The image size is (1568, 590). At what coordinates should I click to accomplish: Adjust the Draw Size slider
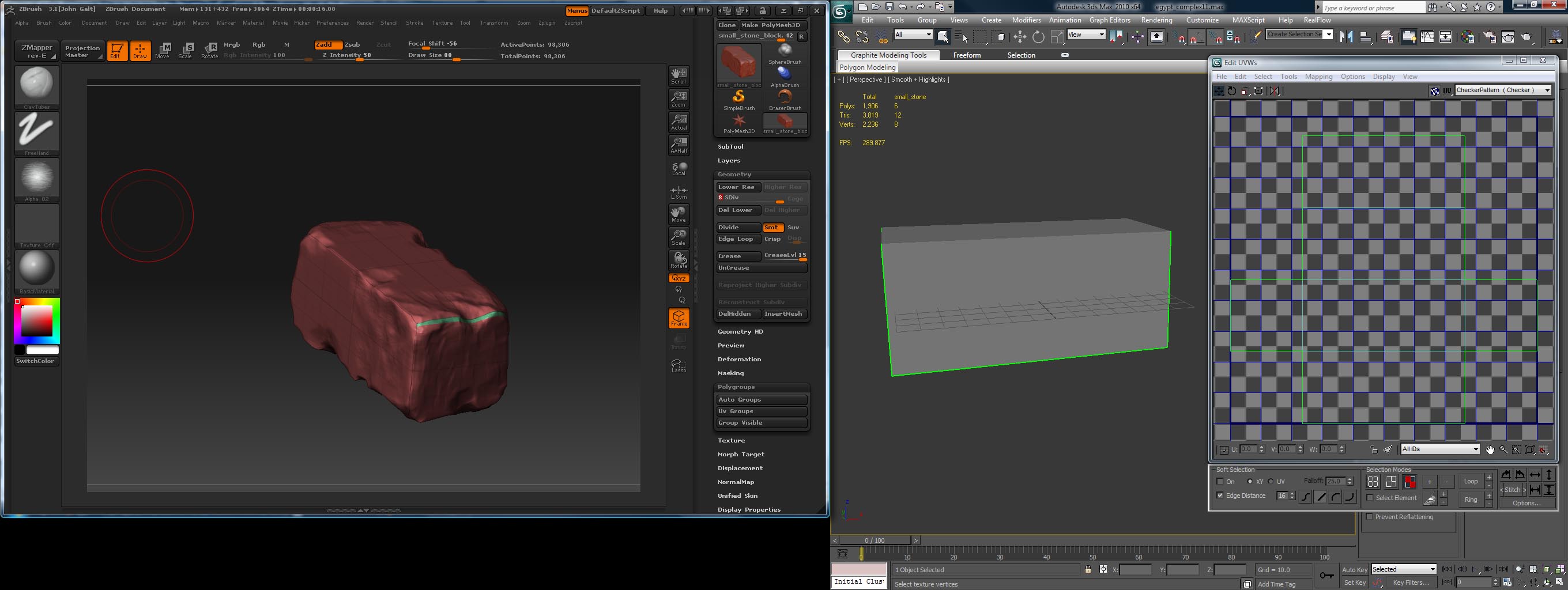click(457, 59)
